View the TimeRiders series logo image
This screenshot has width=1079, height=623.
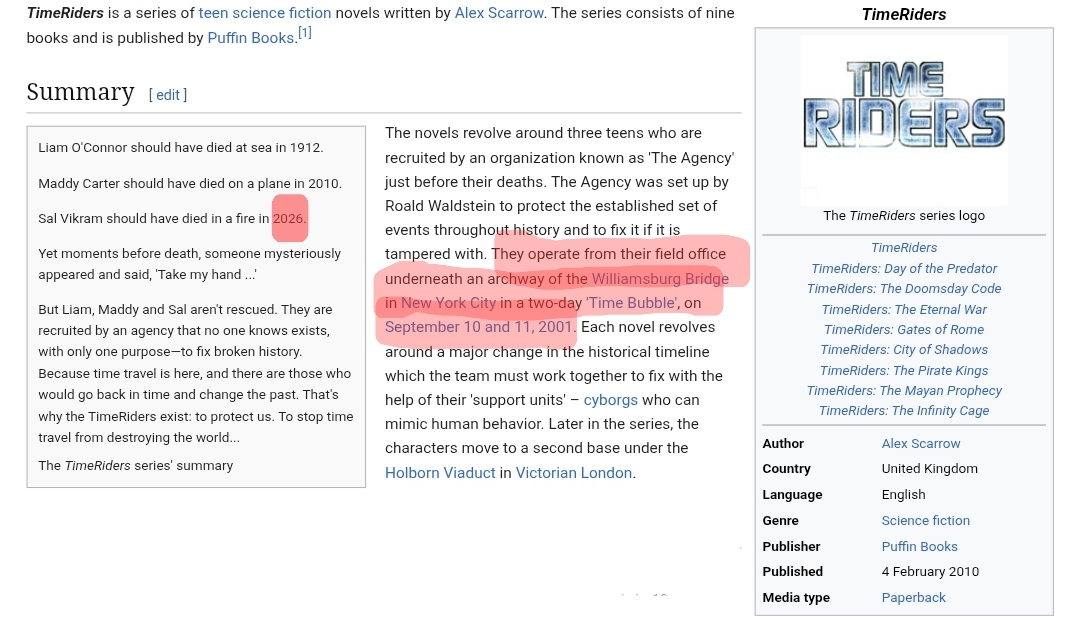point(904,120)
